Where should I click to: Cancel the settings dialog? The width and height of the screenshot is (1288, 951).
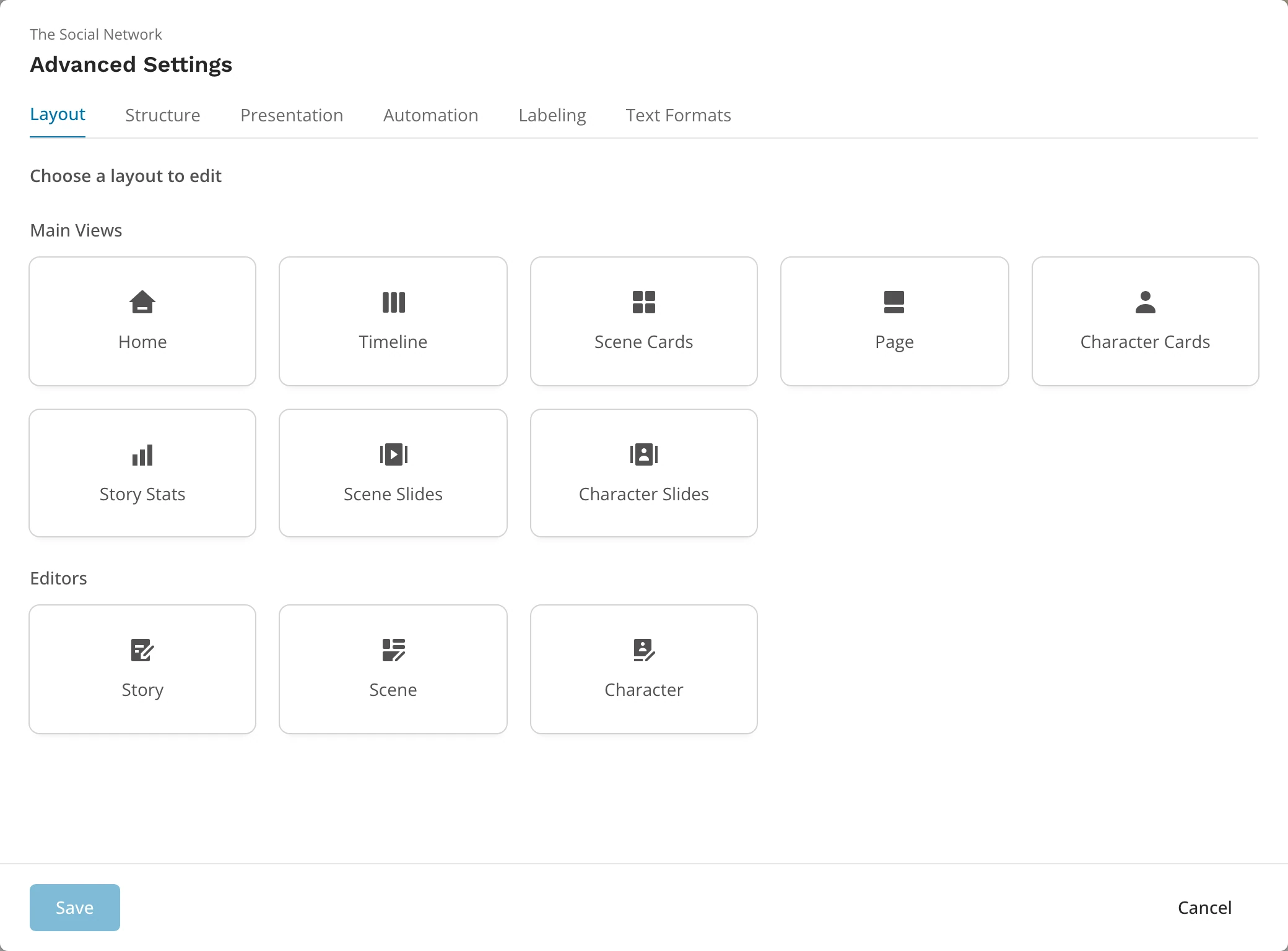1205,908
